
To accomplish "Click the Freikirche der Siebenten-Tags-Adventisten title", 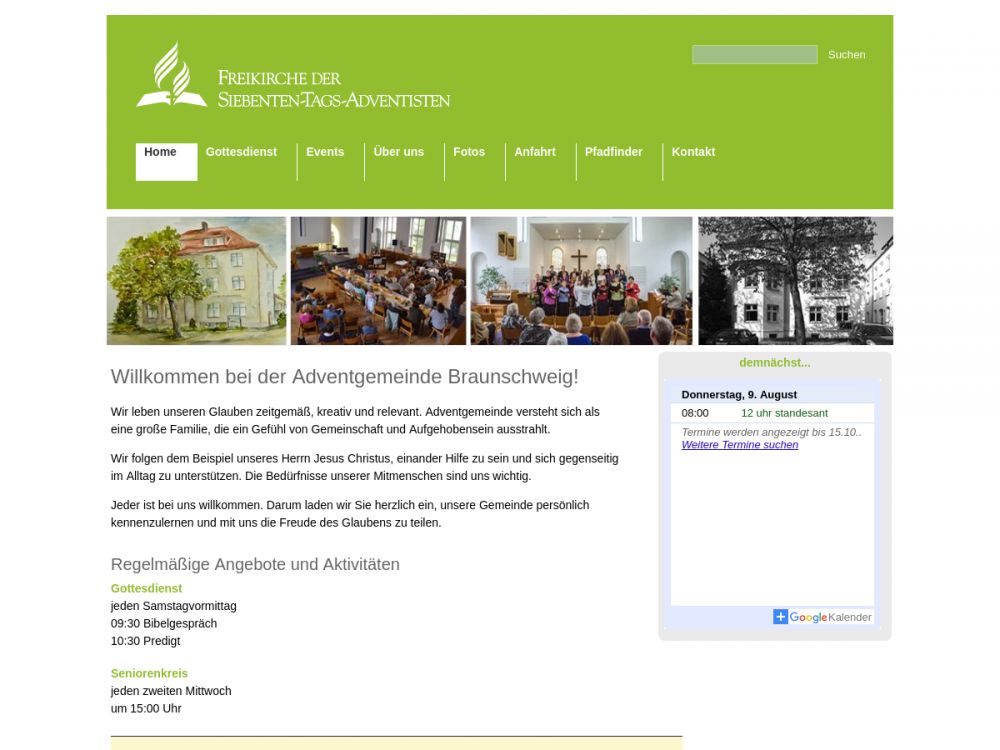I will point(333,89).
